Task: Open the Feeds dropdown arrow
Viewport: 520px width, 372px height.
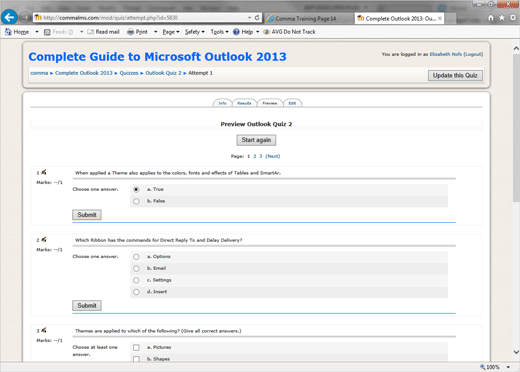Action: [81, 32]
